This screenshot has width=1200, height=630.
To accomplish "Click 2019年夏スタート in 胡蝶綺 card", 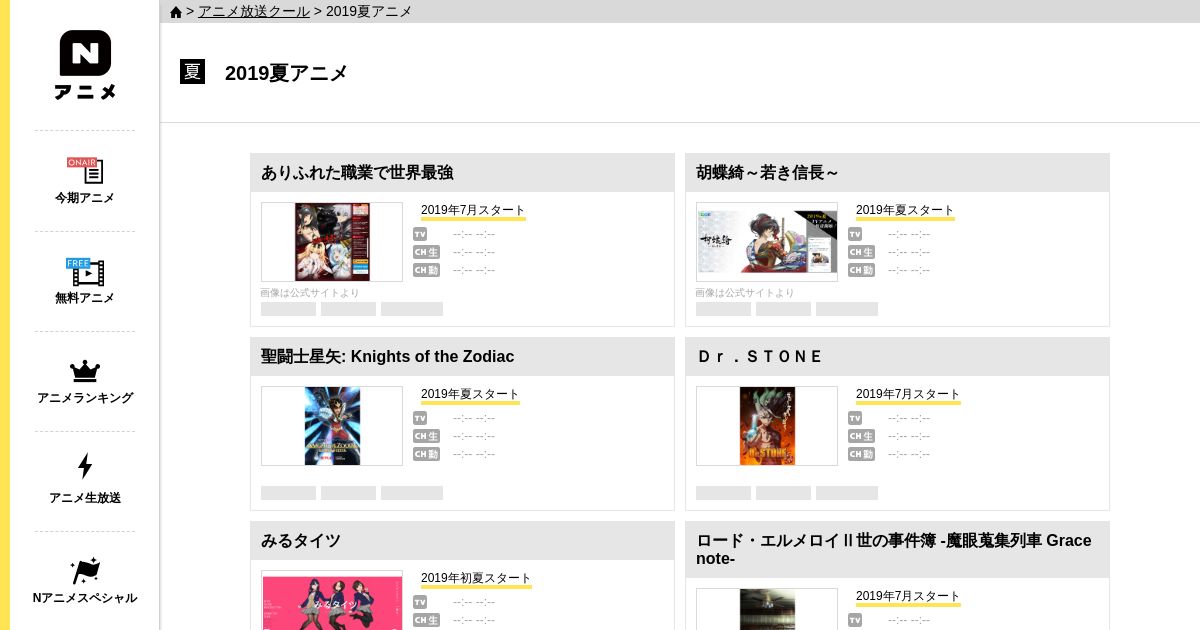I will tap(905, 210).
